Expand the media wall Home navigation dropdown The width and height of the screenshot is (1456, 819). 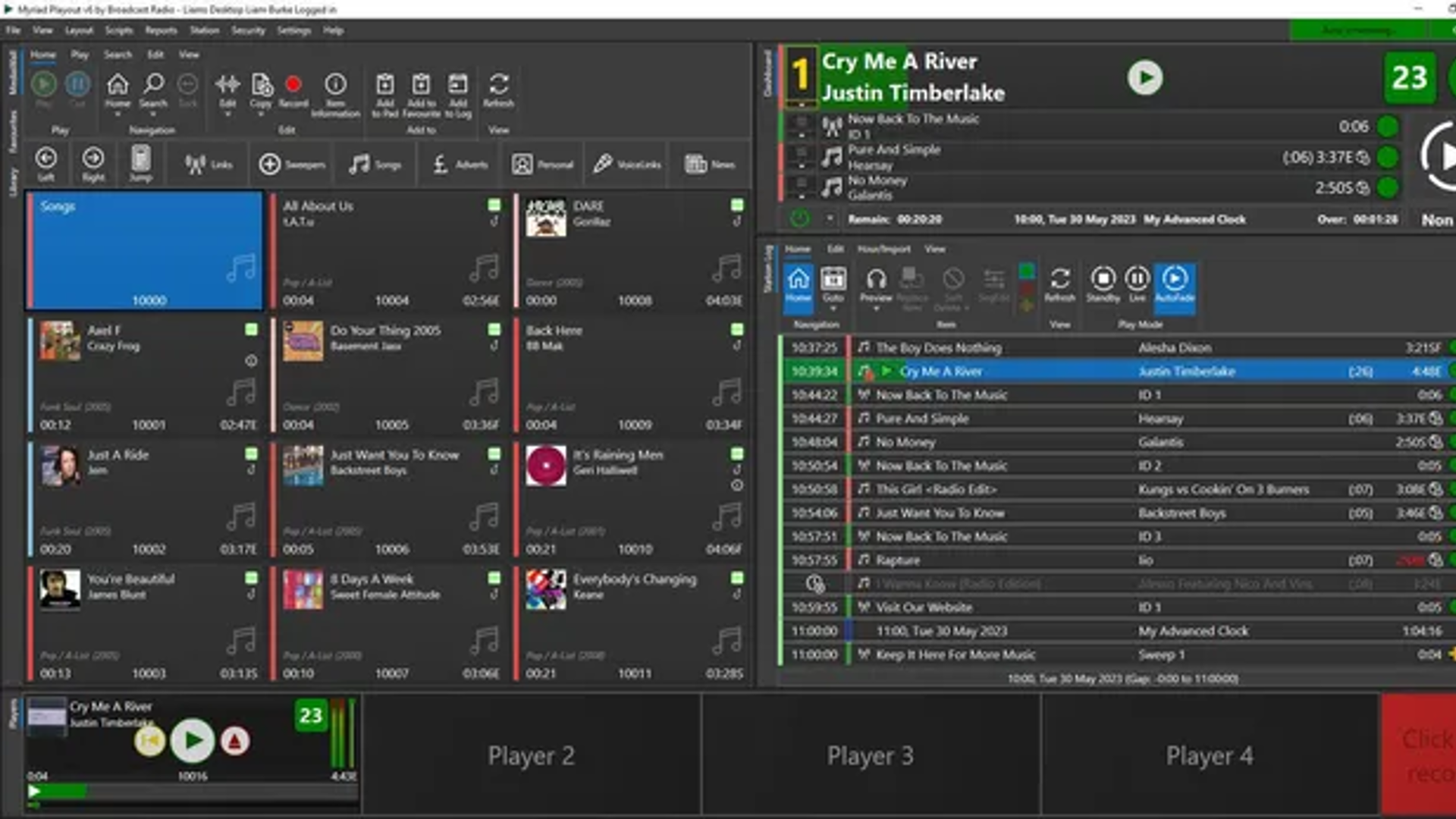[118, 115]
